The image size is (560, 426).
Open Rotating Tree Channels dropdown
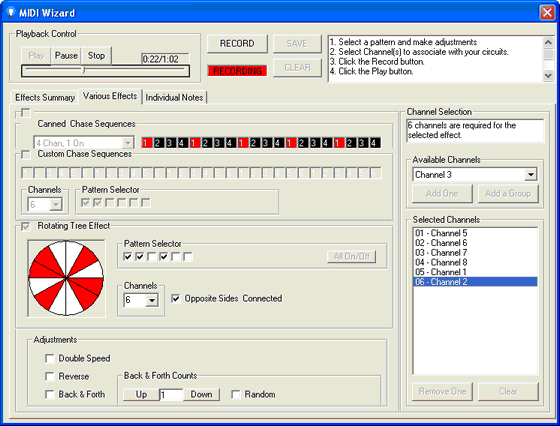pyautogui.click(x=152, y=300)
